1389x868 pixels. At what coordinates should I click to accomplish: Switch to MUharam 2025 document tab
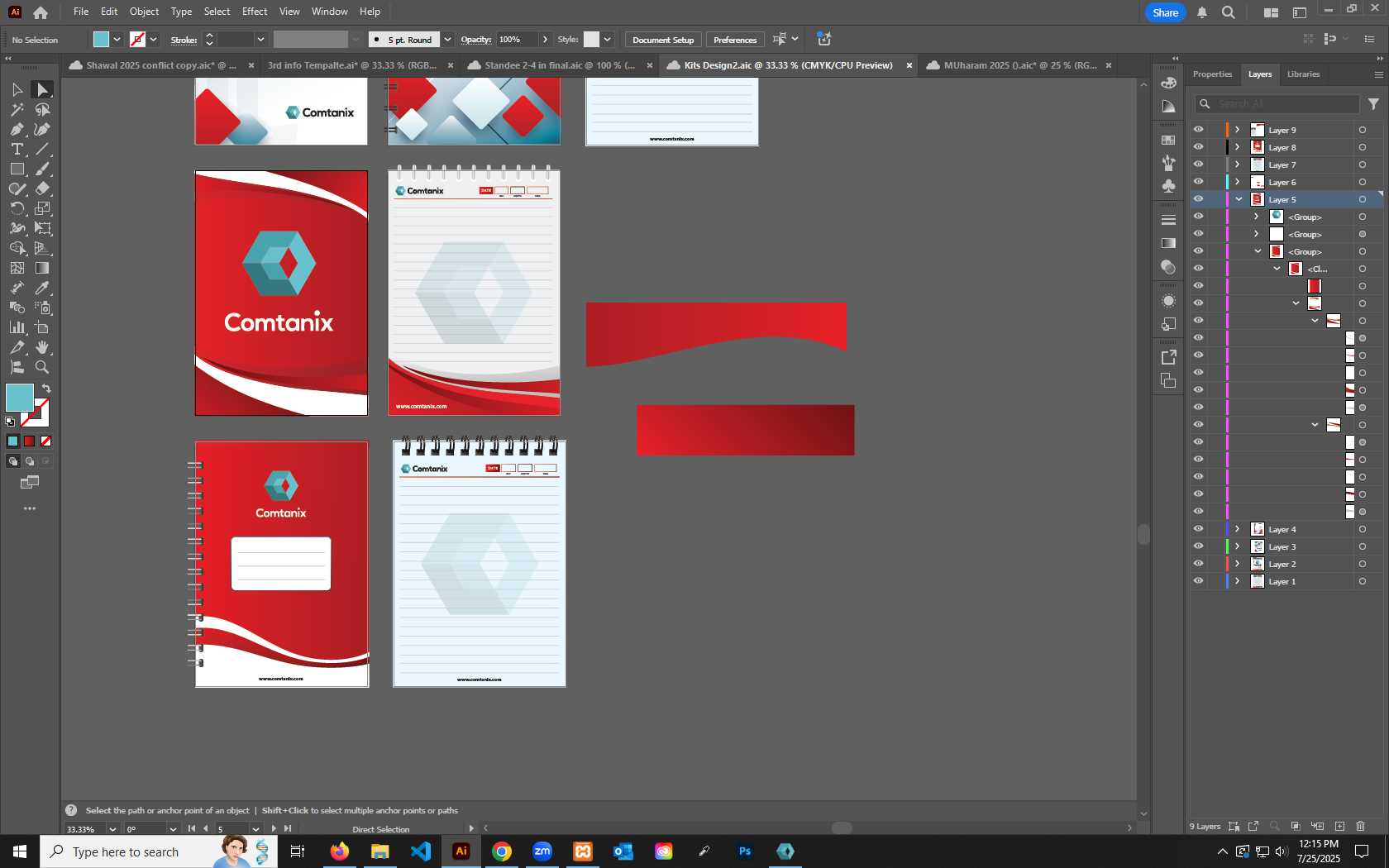point(1020,65)
